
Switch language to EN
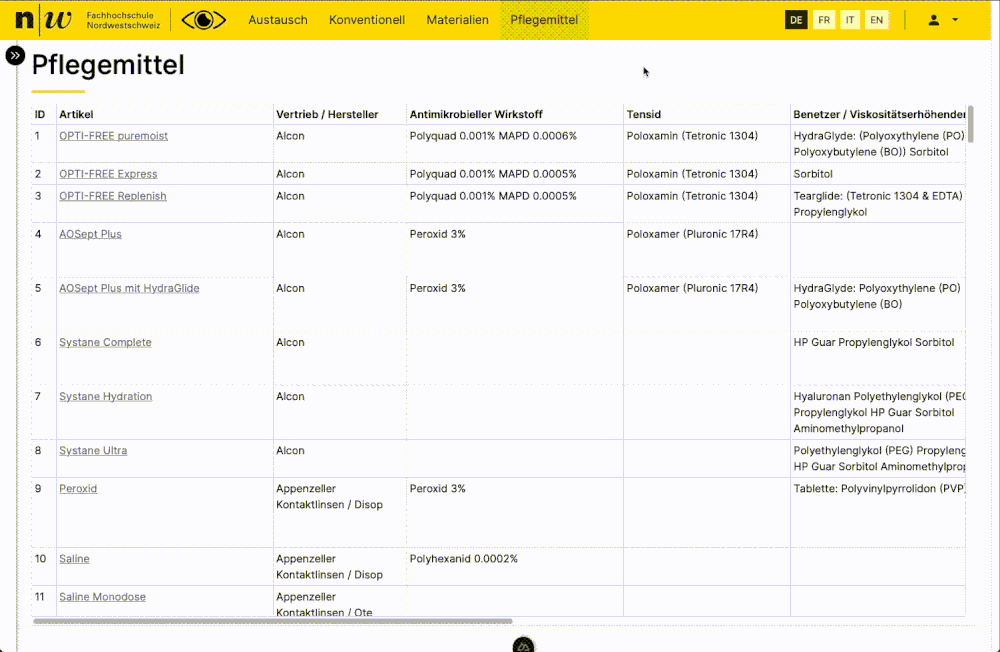(x=877, y=20)
